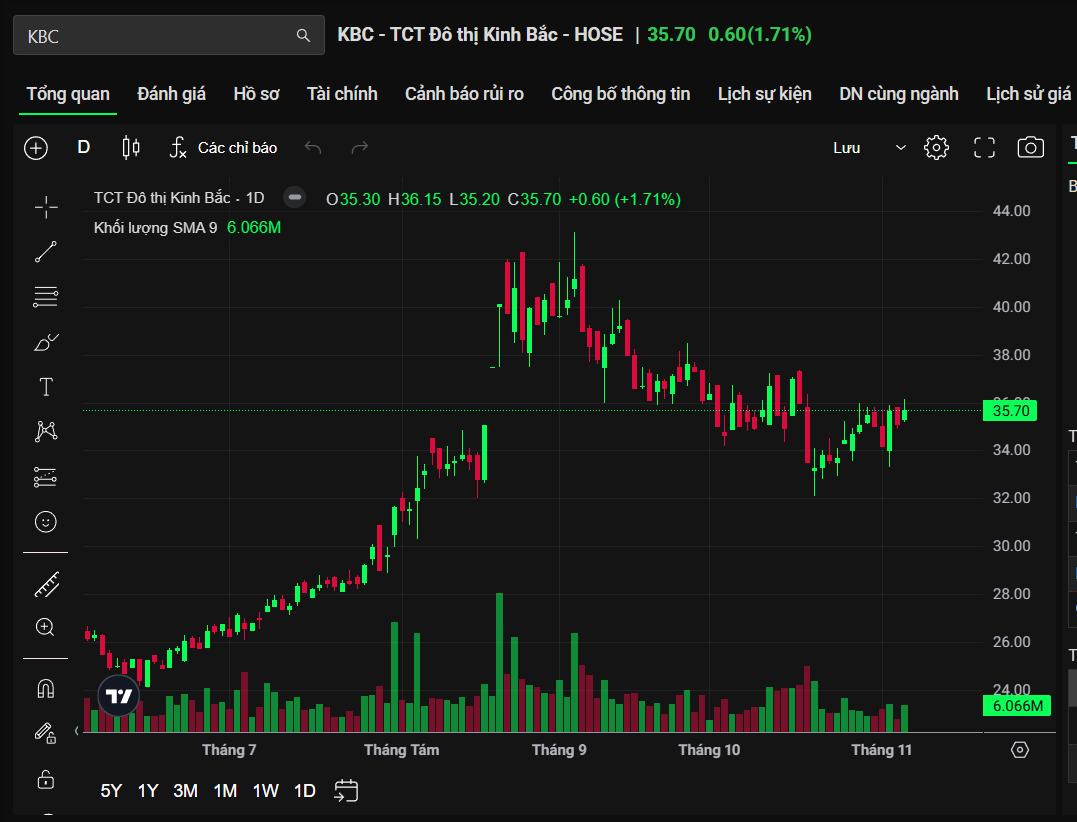Toggle magnet mode on the drawing toolbar
The width and height of the screenshot is (1077, 822).
[x=46, y=689]
